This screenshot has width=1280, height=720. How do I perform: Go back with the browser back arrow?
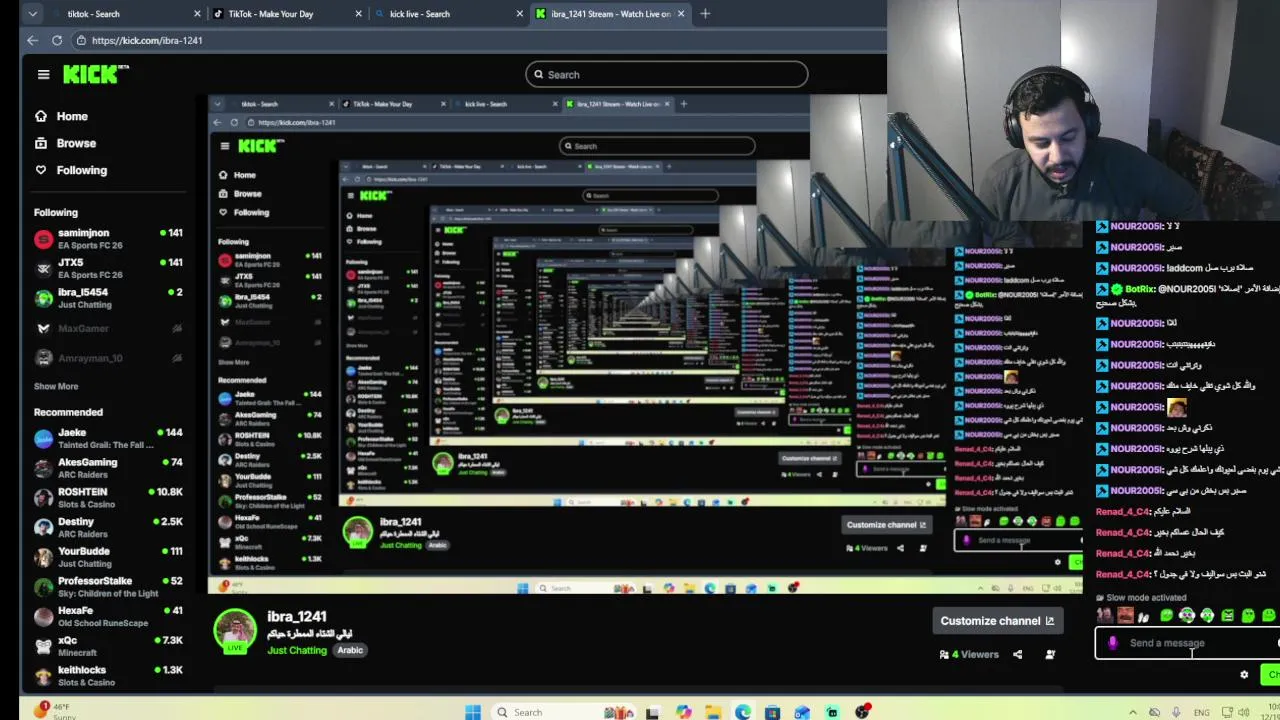pos(32,40)
